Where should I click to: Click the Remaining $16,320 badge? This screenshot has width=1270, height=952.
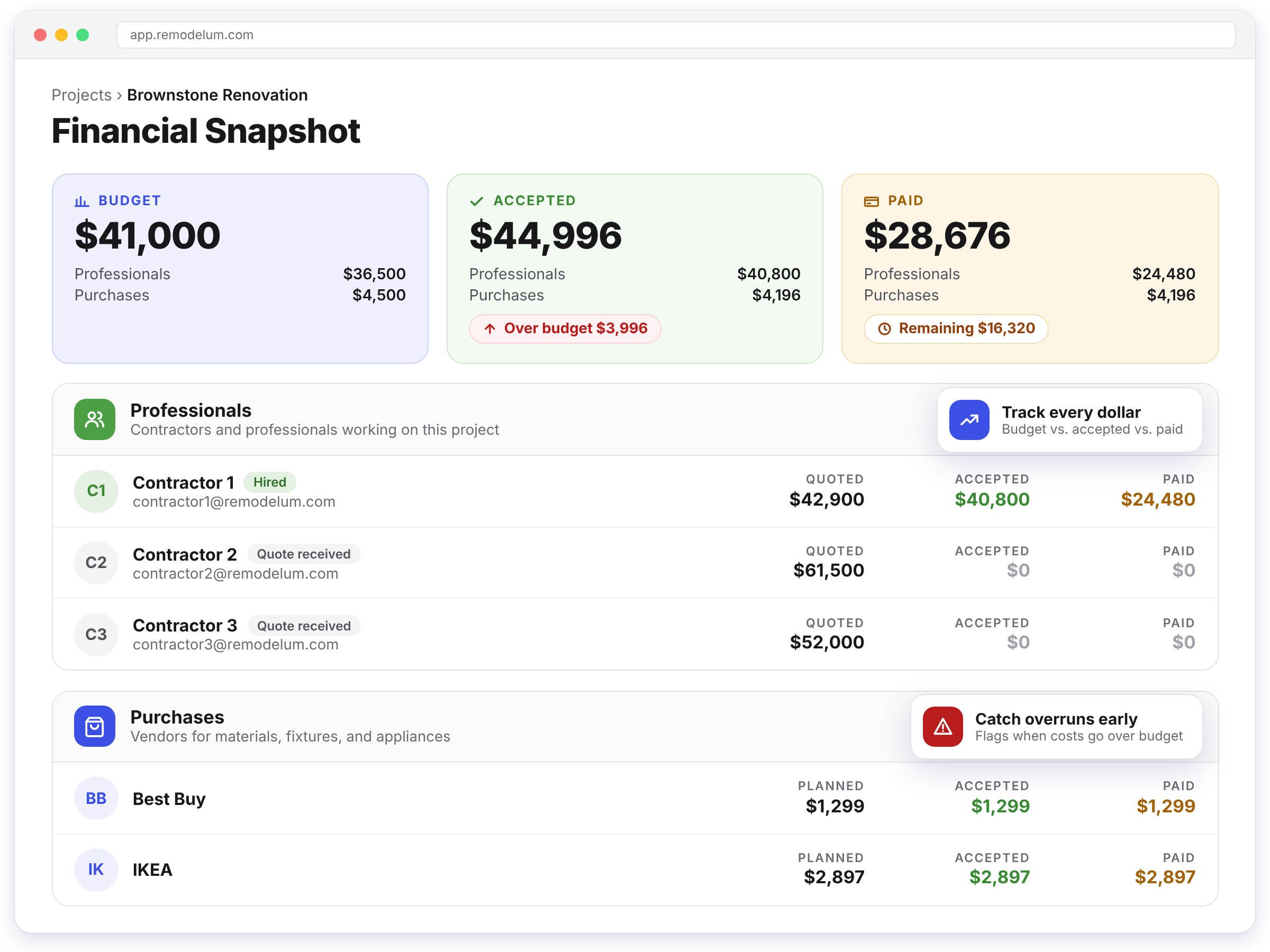click(x=956, y=329)
